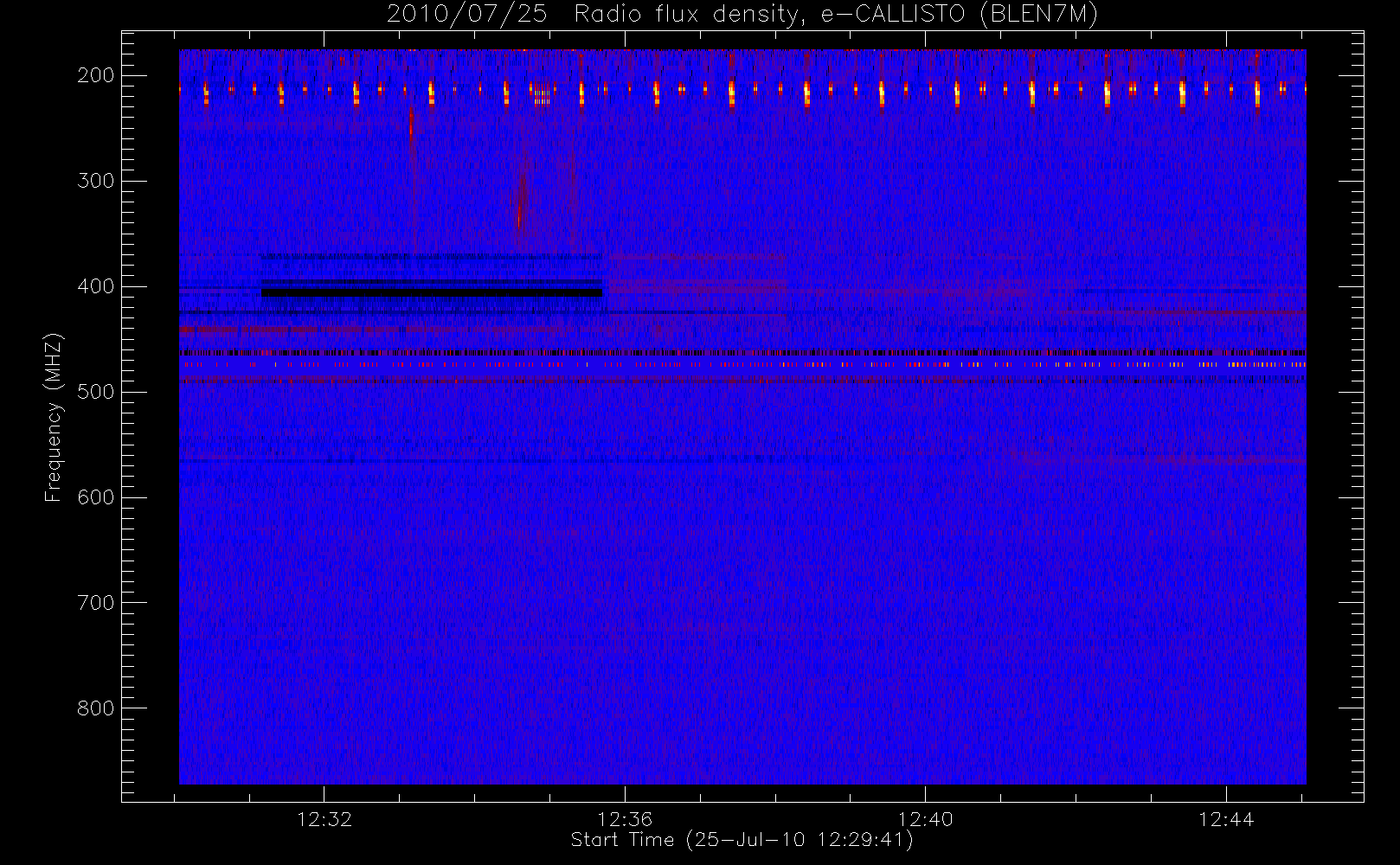The width and height of the screenshot is (1400, 865).
Task: Click the 12:32 time tick label
Action: (x=324, y=819)
